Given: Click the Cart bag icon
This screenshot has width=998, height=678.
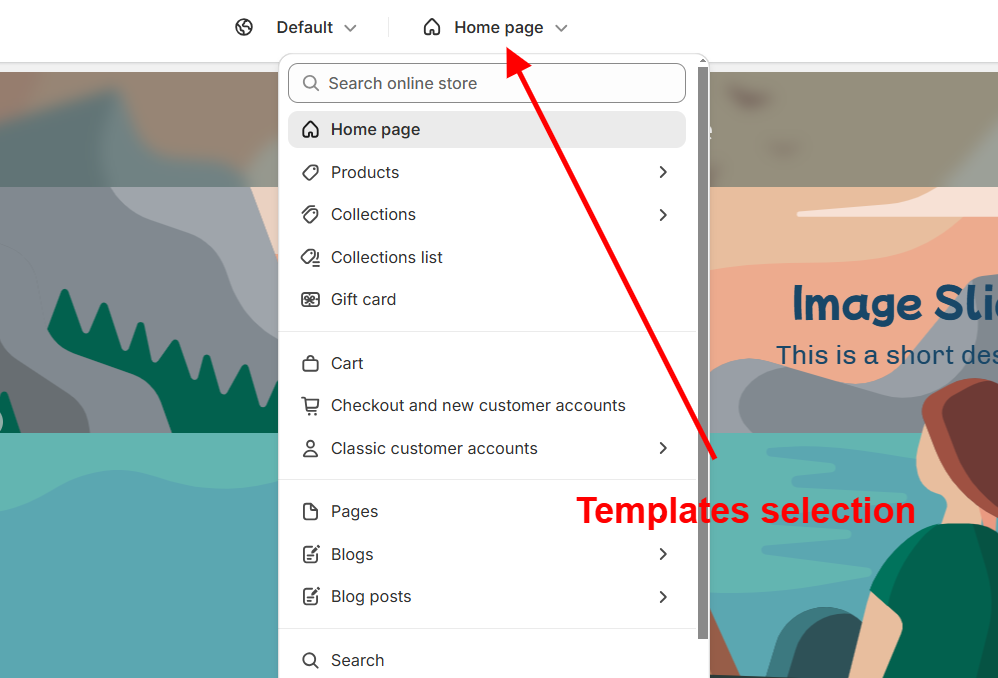Looking at the screenshot, I should coord(311,363).
